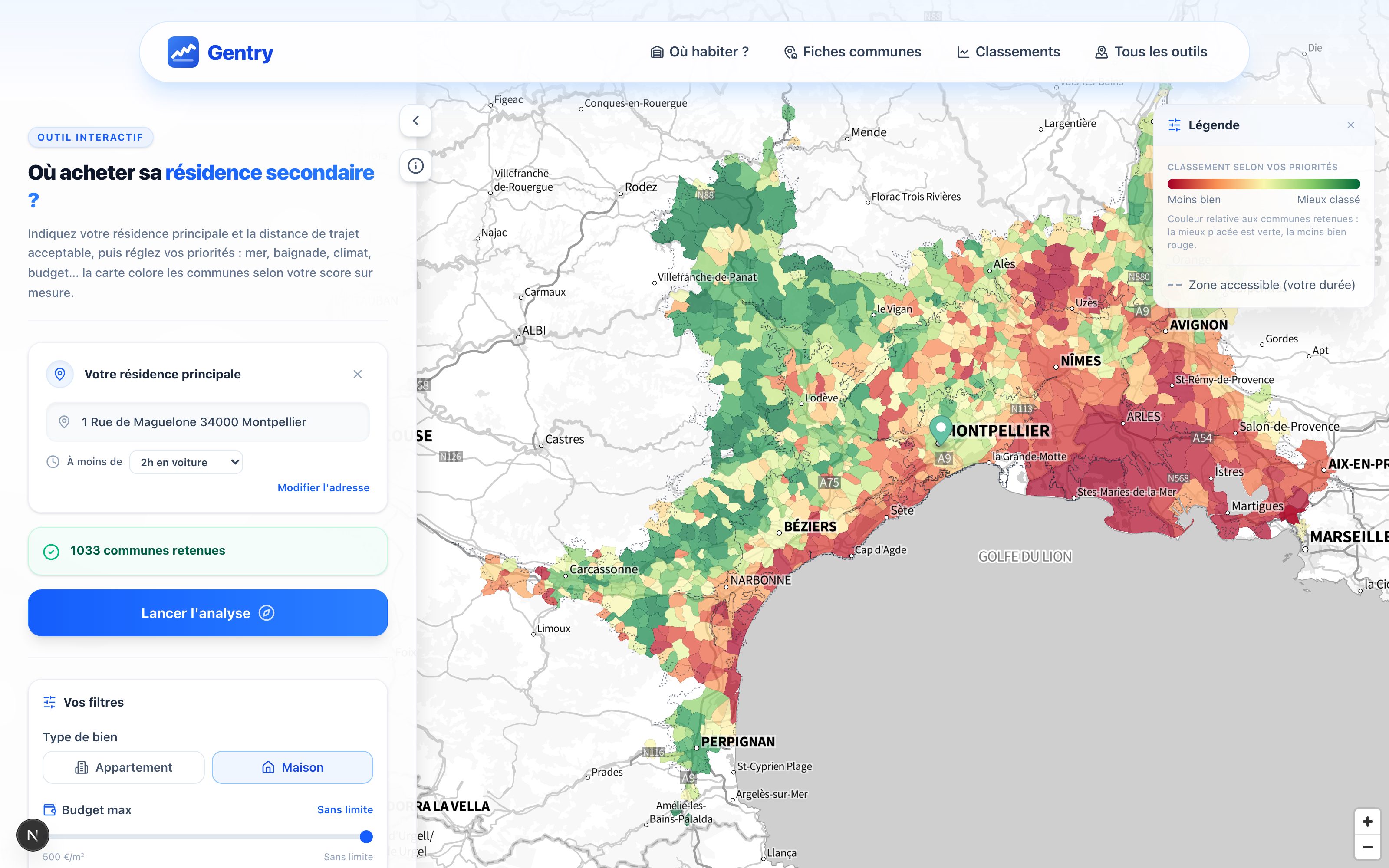Click the green checkmark icon in communes banner
The width and height of the screenshot is (1389, 868).
click(51, 552)
